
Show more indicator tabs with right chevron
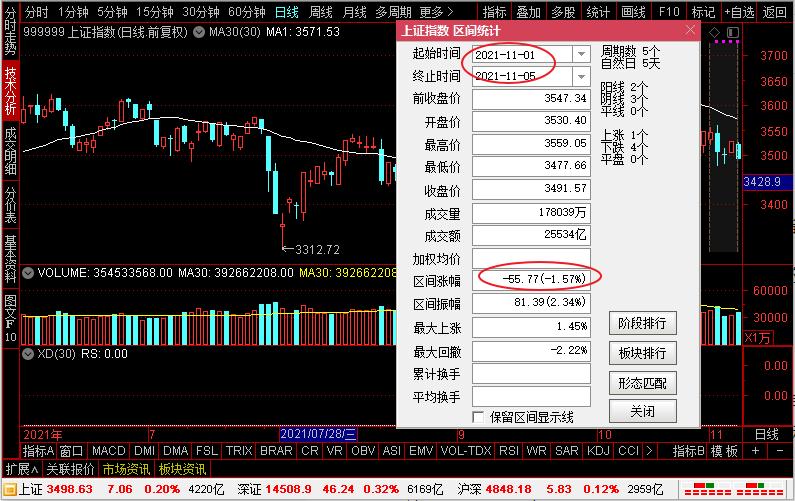(x=648, y=450)
